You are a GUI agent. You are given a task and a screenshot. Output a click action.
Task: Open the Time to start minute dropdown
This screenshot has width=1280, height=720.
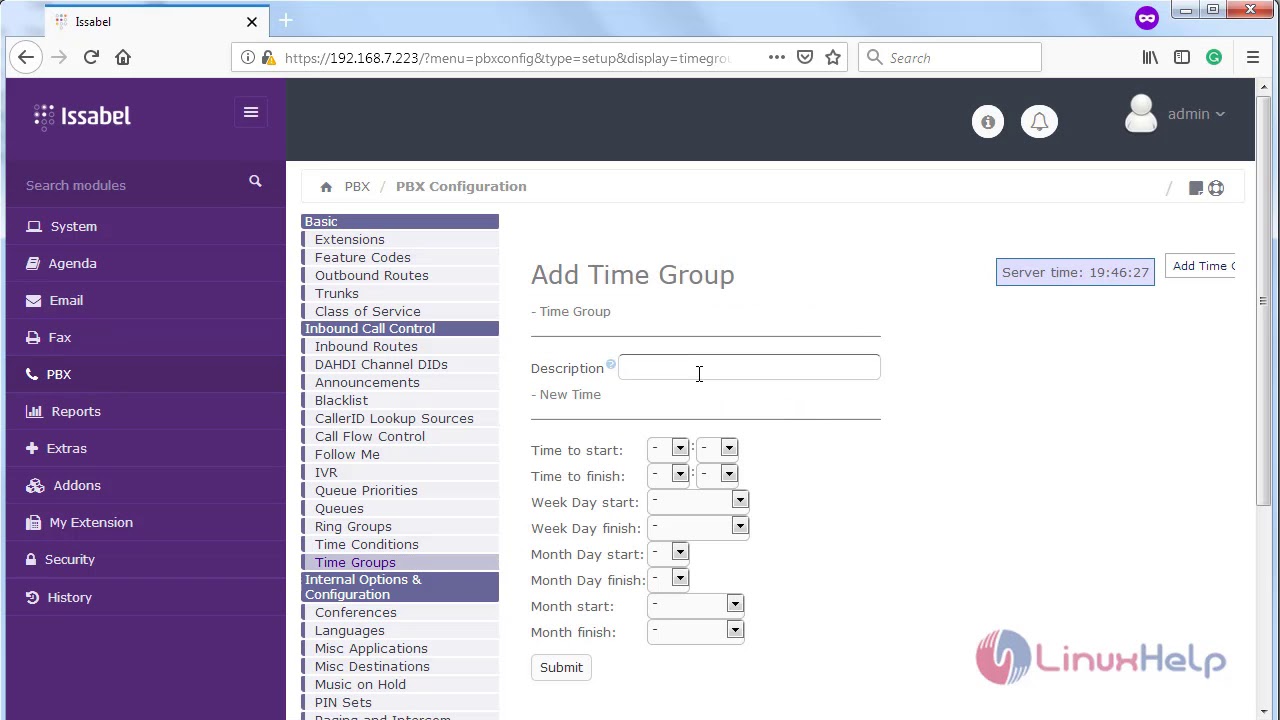coord(717,448)
